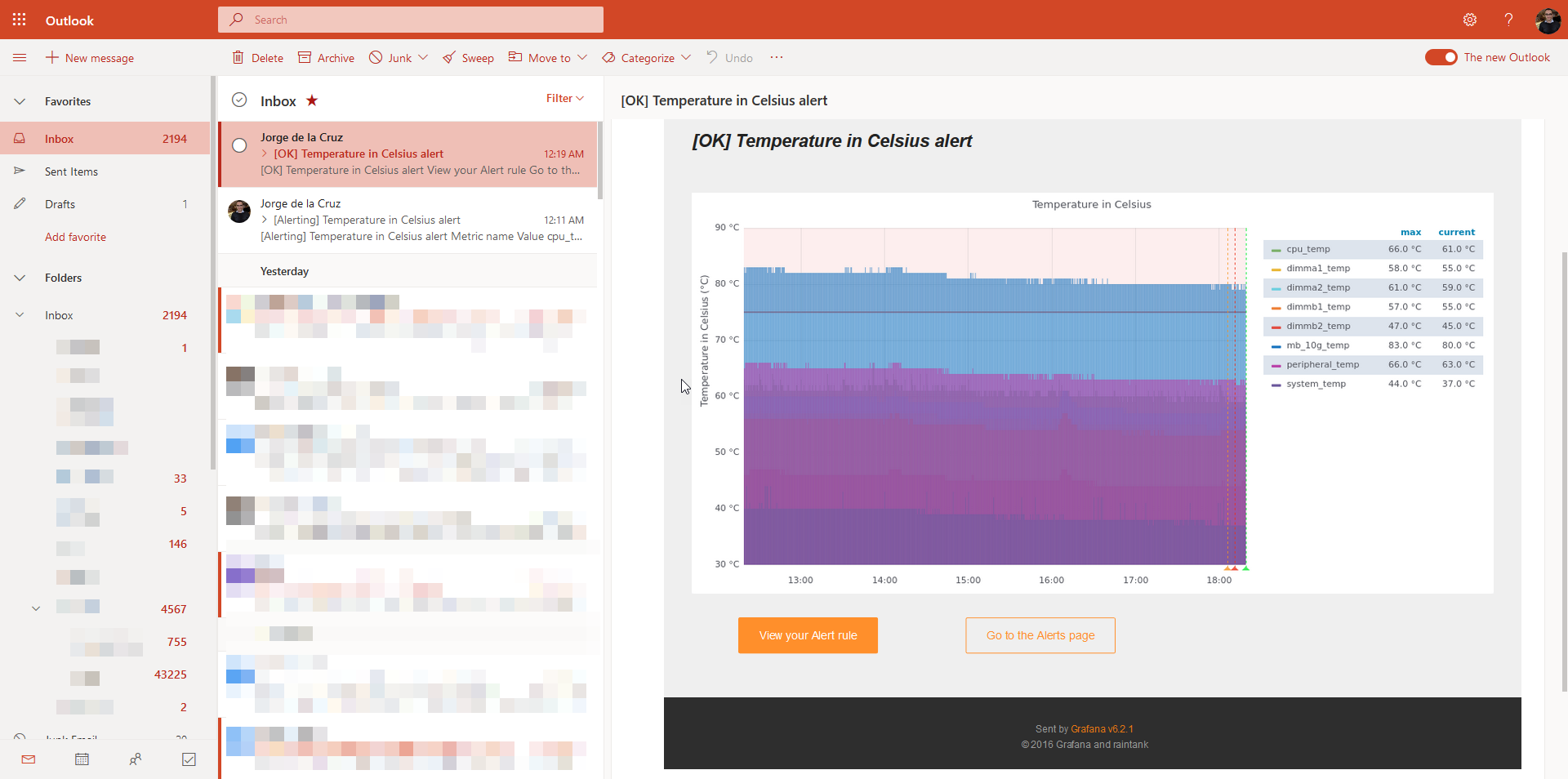Viewport: 1568px width, 779px height.
Task: Click the cpu_temp legend color swatch
Action: [x=1276, y=250]
